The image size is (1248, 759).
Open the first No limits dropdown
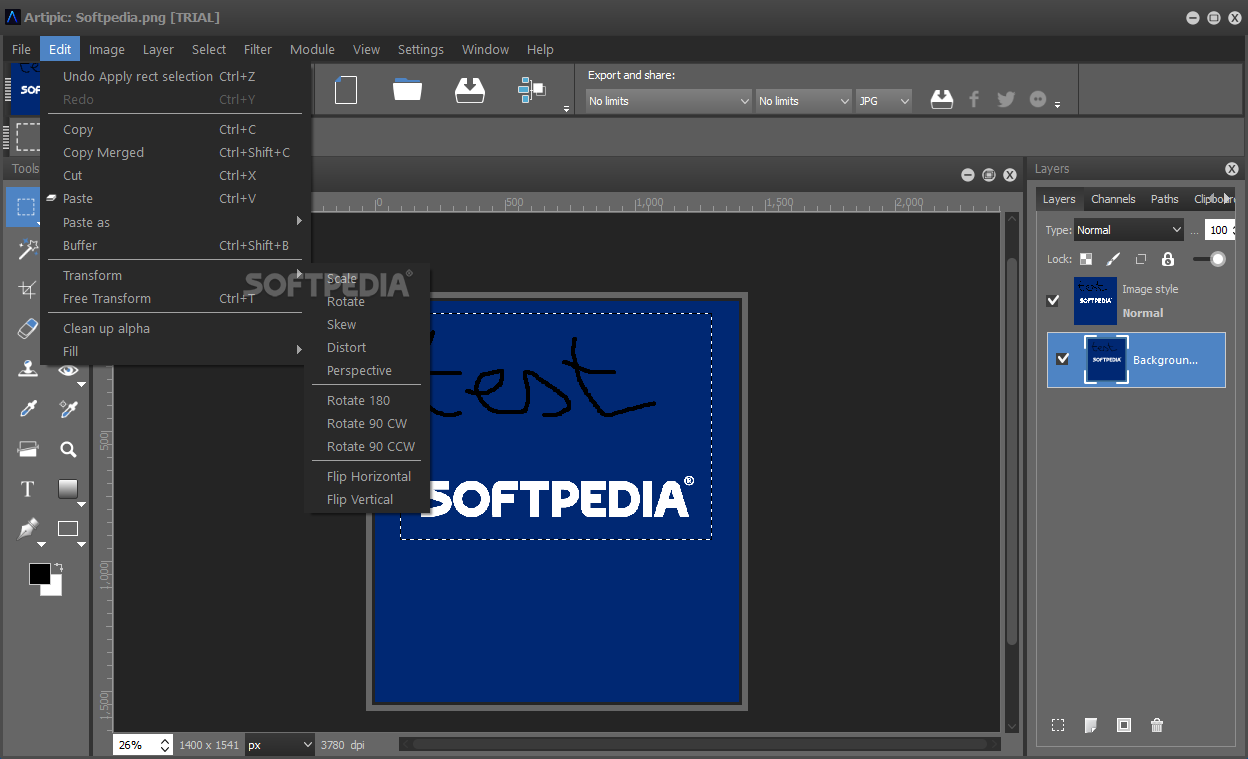pos(668,101)
